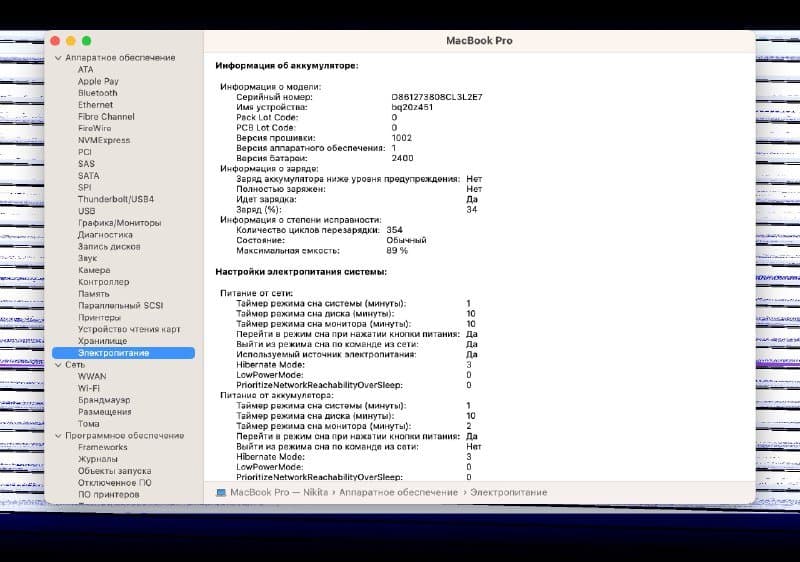
Task: Select Брандмауэр in the sidebar
Action: coord(104,400)
